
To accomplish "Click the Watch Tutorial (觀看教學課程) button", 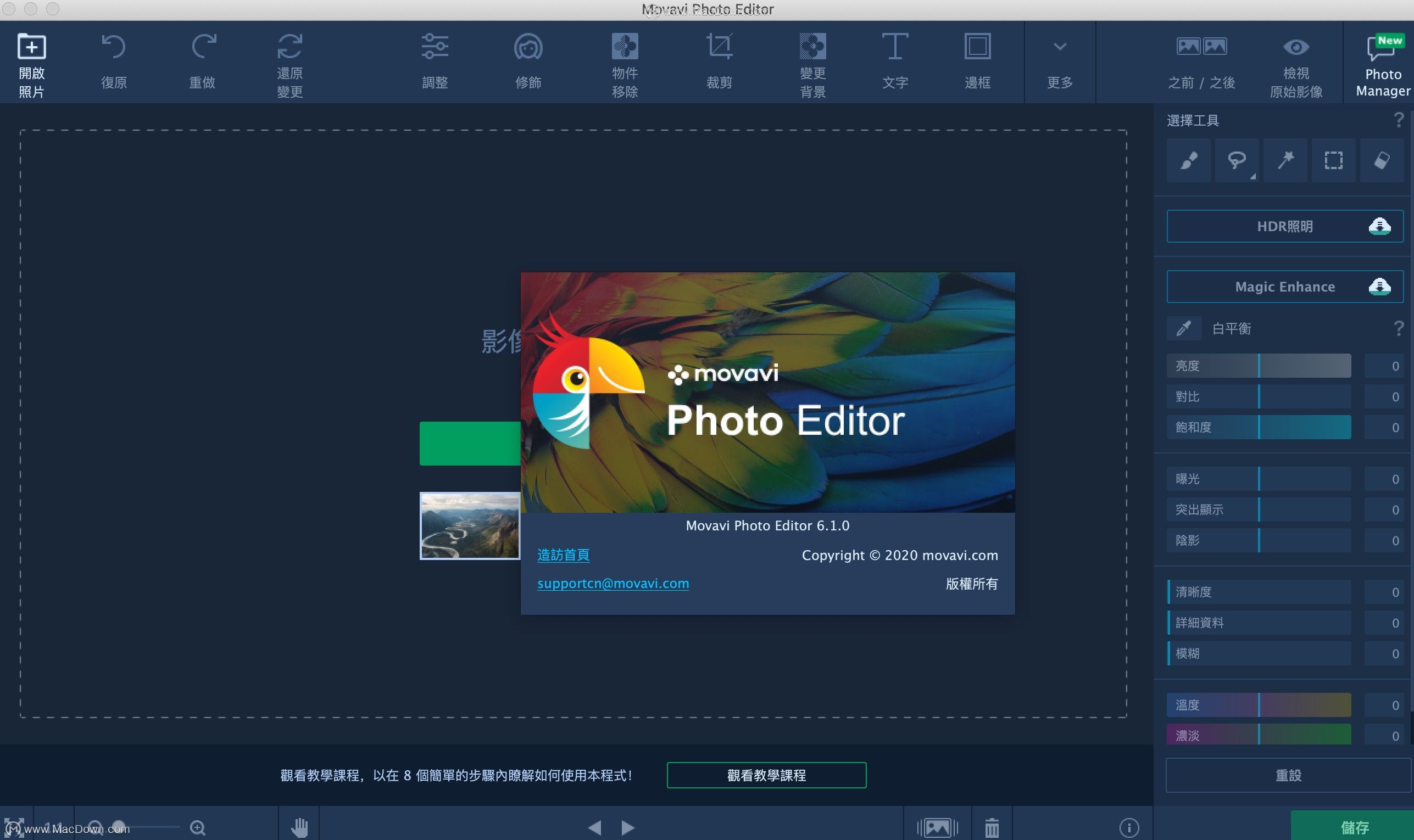I will (766, 775).
